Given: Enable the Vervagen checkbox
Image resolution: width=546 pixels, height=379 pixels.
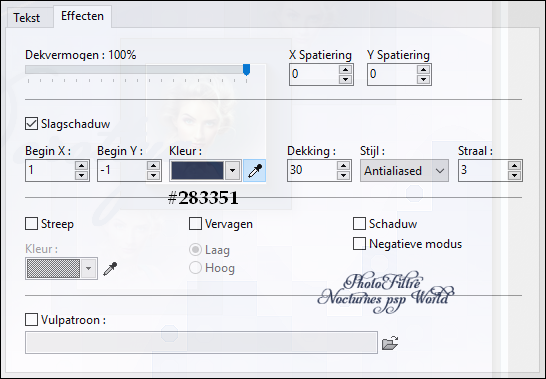Looking at the screenshot, I should 195,224.
